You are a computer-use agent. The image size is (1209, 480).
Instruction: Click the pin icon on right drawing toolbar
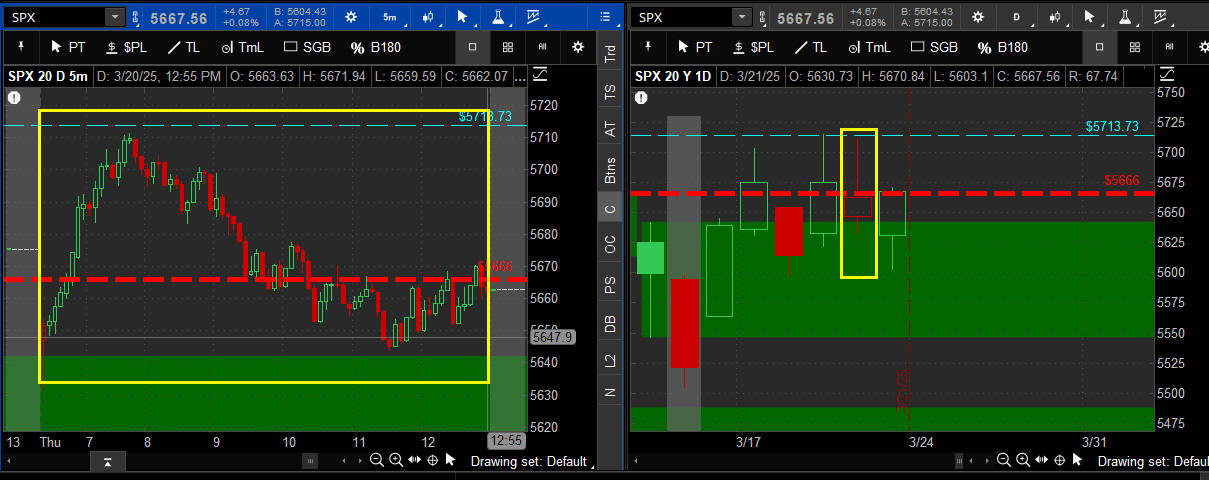pyautogui.click(x=646, y=47)
